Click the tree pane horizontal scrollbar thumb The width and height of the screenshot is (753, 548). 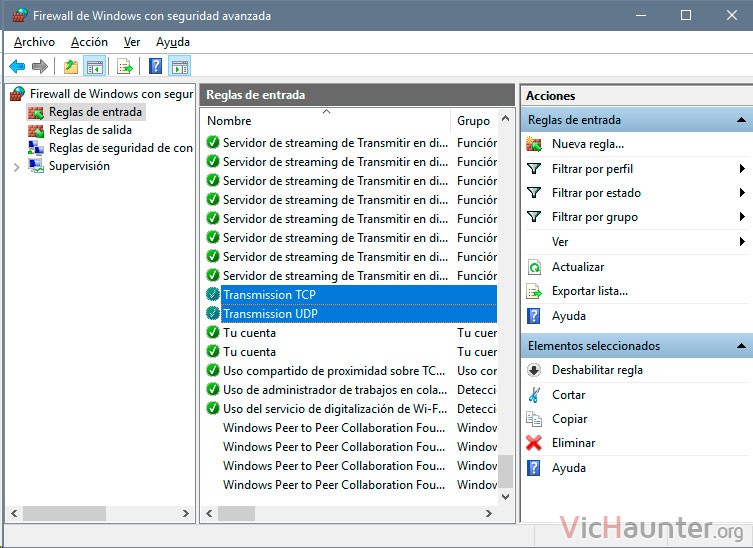[64, 513]
